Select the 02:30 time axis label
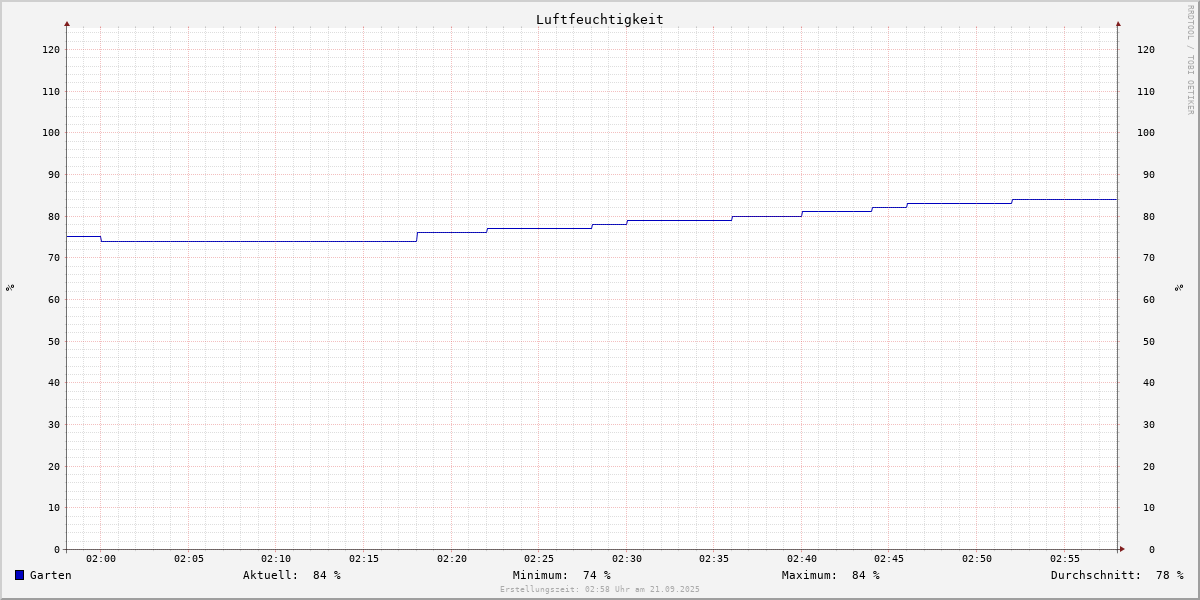The image size is (1200, 600). 627,559
